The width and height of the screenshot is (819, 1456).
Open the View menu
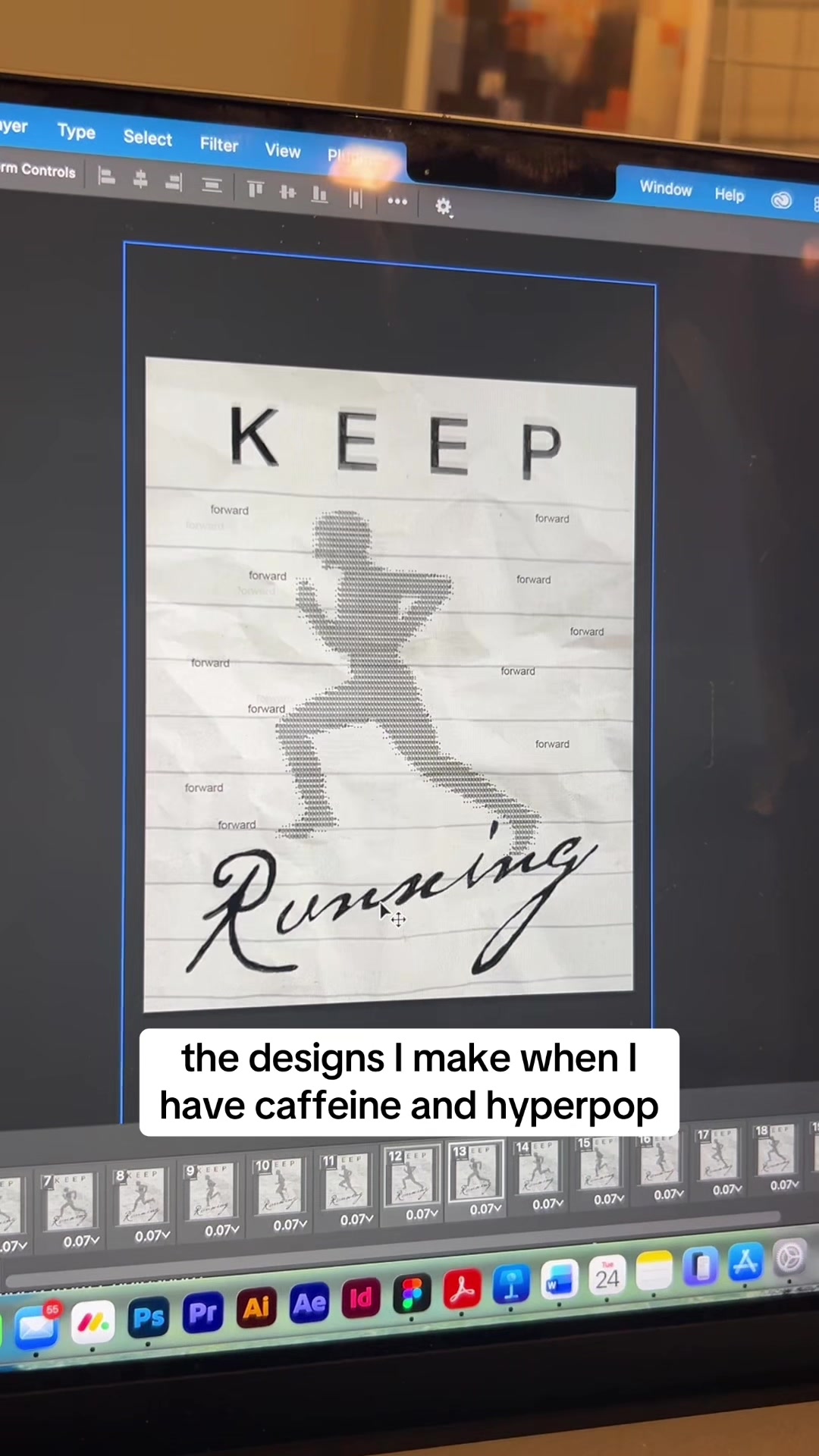(283, 151)
